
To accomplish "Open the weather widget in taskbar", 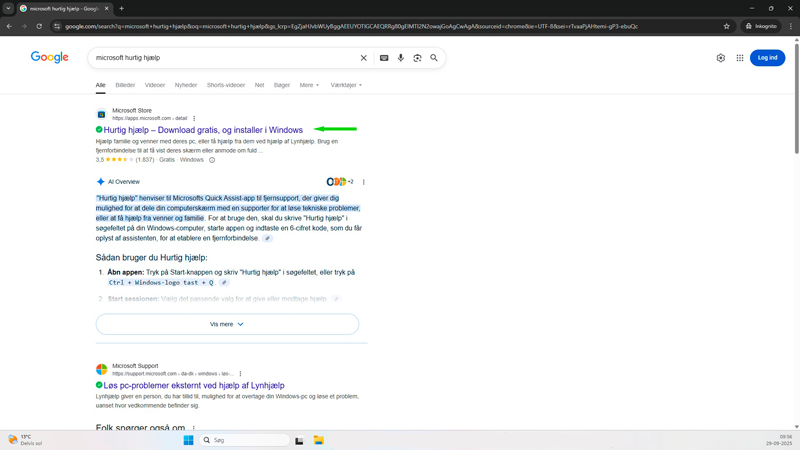I will pyautogui.click(x=25, y=440).
